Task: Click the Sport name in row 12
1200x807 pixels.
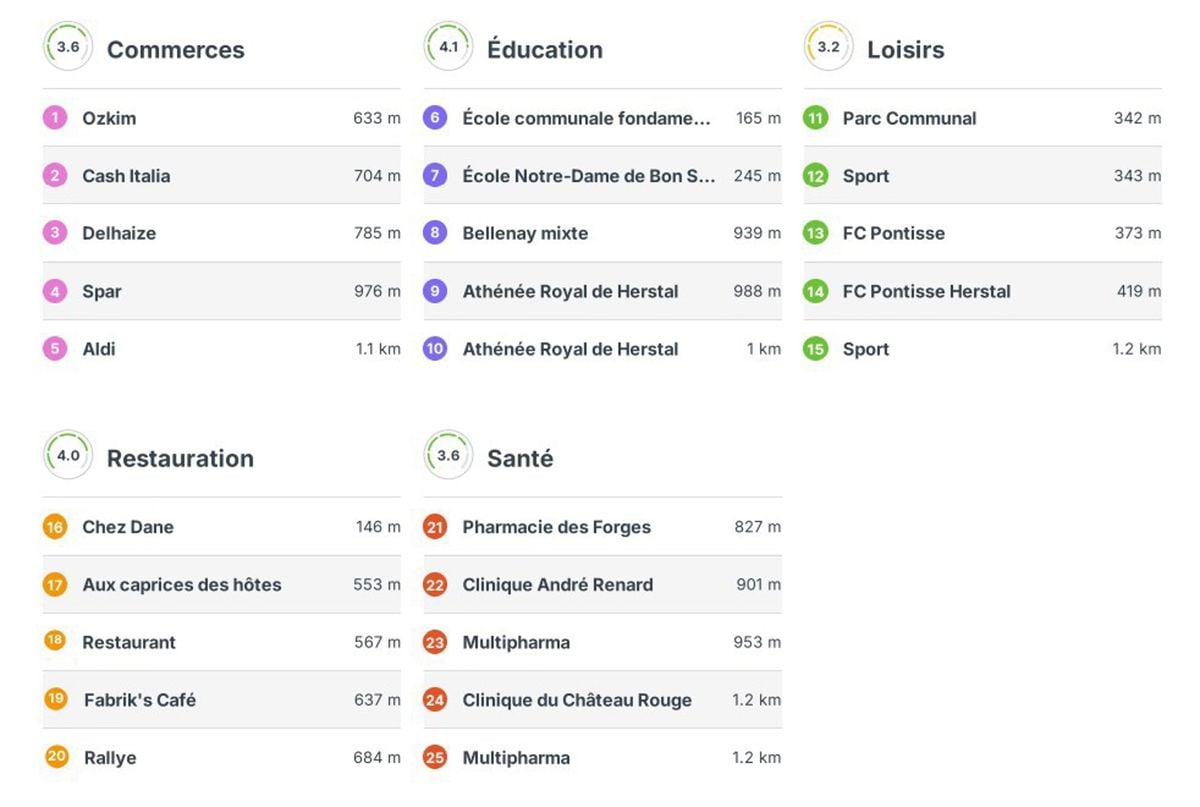Action: [866, 177]
